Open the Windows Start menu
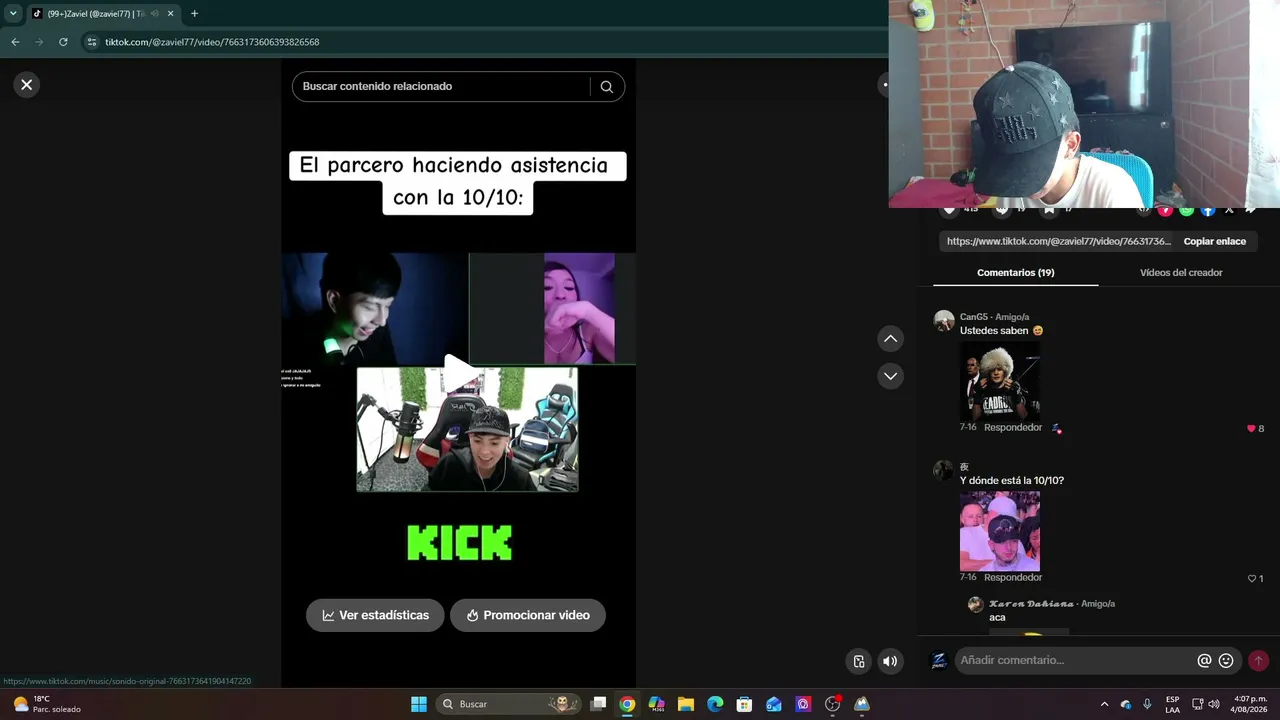1280x720 pixels. (x=419, y=704)
